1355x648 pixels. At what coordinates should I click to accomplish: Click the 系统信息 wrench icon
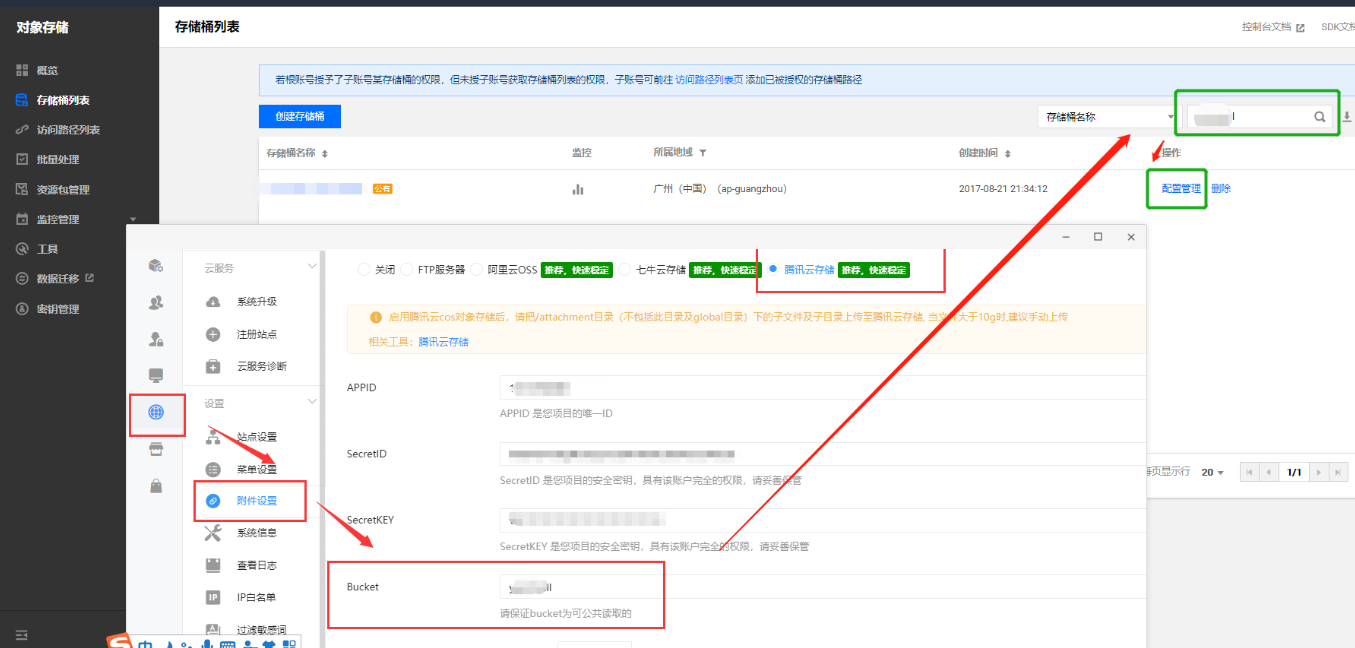click(213, 533)
